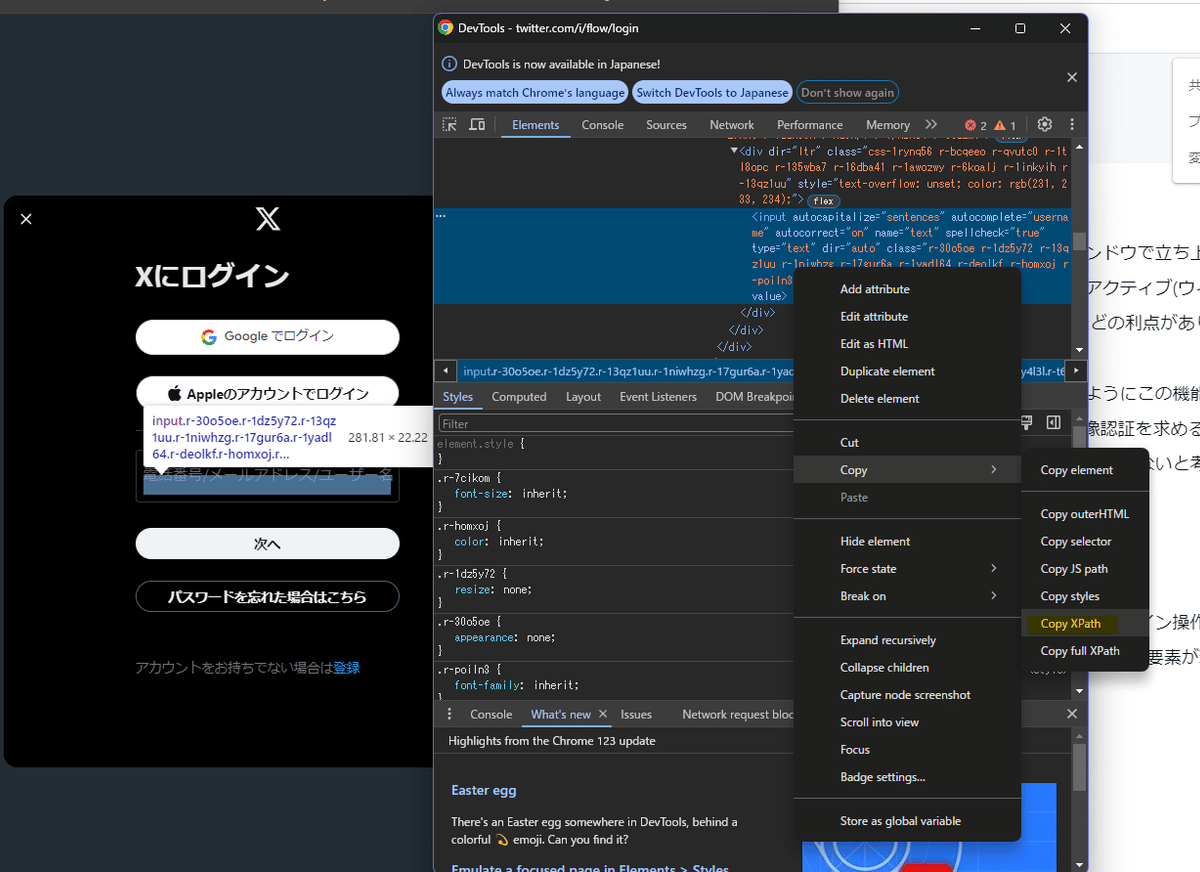Click the yellow warnings counter badge

[x=1005, y=125]
